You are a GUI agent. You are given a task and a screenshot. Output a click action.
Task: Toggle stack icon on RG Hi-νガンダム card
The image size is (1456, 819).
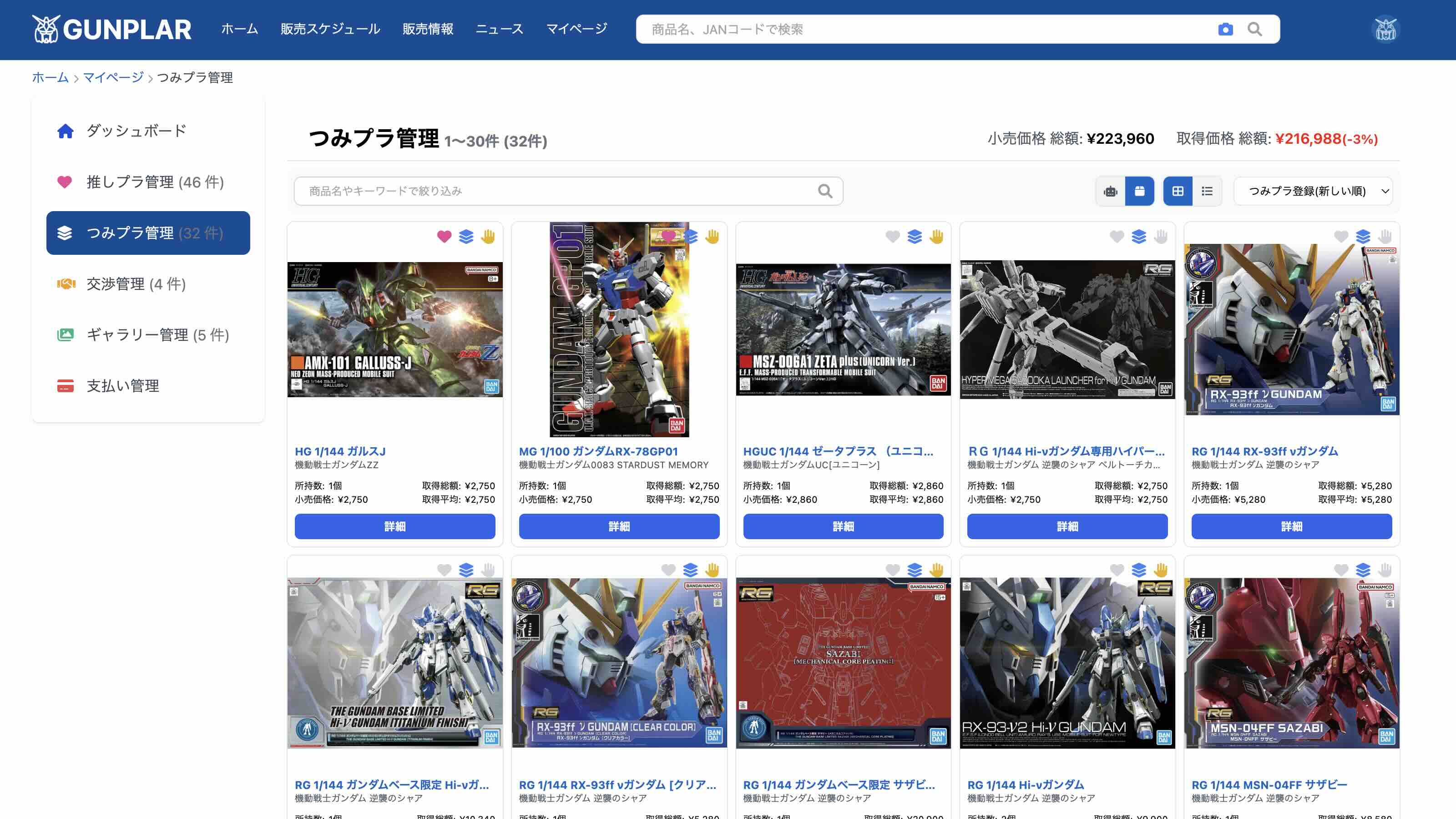pos(1139,570)
